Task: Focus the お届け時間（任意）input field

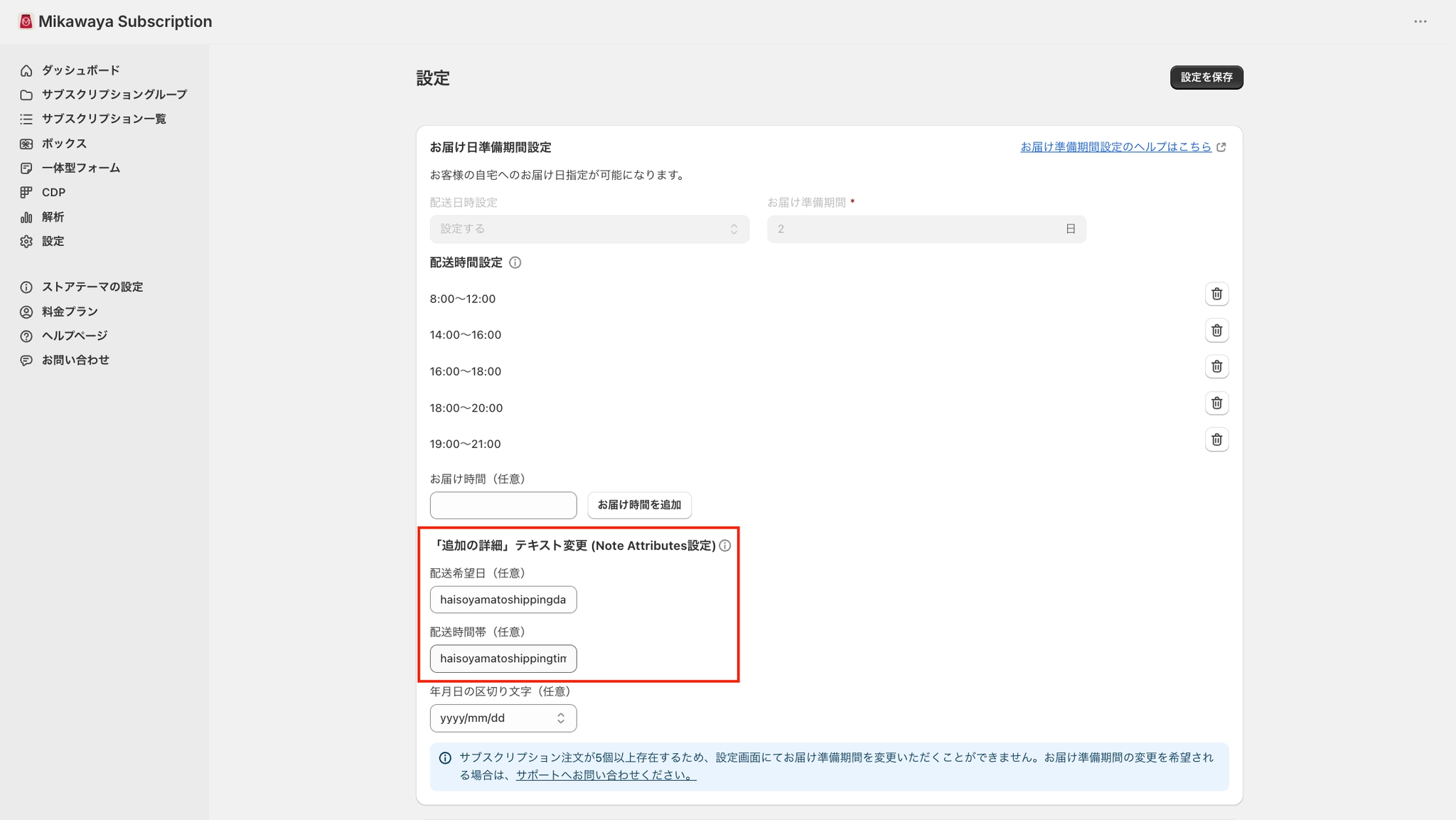Action: pyautogui.click(x=503, y=506)
